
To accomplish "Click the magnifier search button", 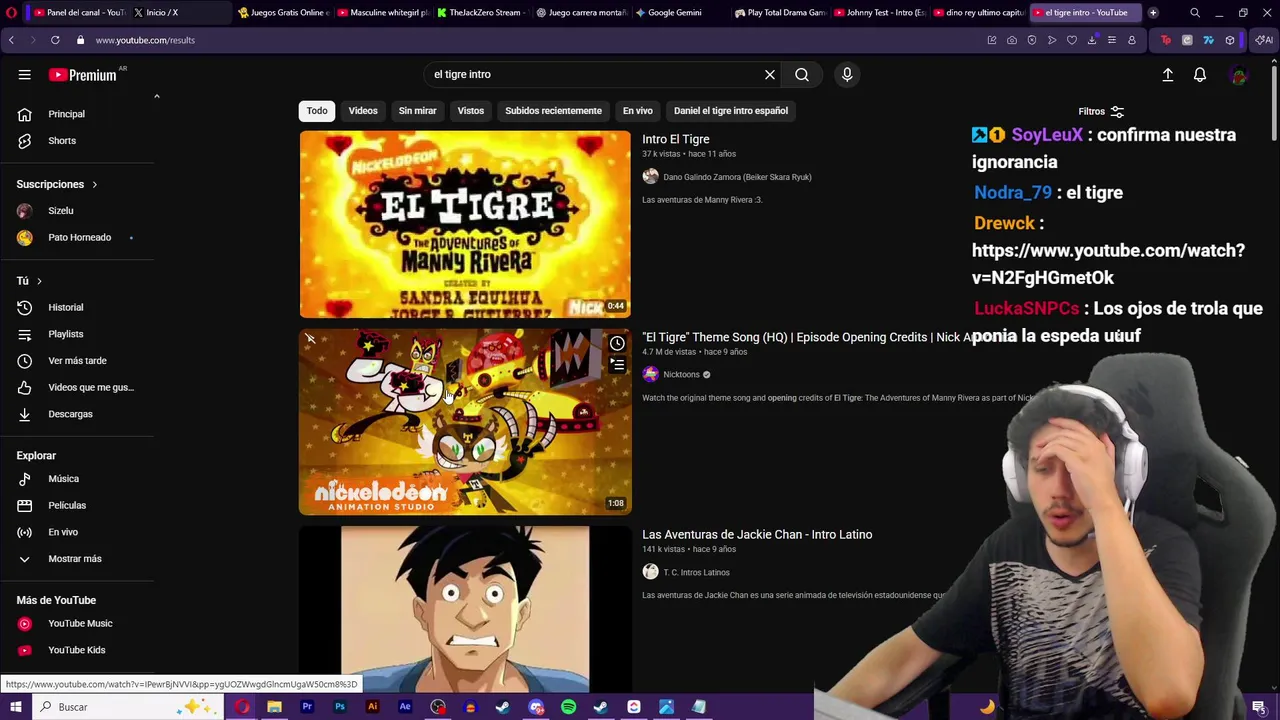I will click(x=802, y=74).
